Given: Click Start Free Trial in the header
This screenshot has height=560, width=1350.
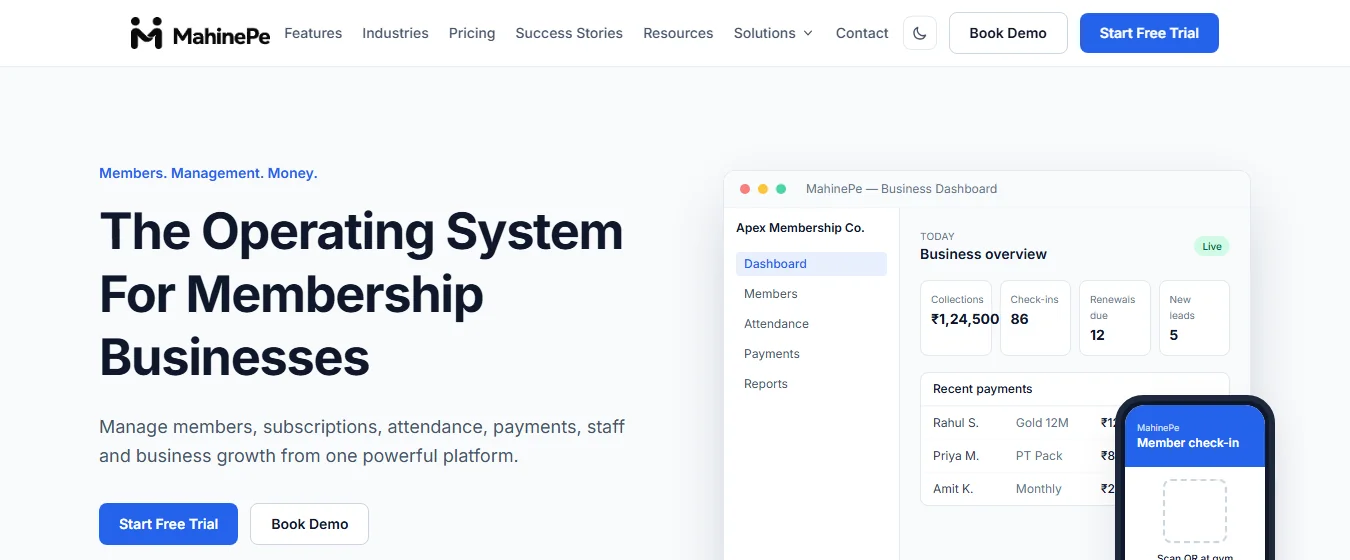Looking at the screenshot, I should (x=1149, y=33).
